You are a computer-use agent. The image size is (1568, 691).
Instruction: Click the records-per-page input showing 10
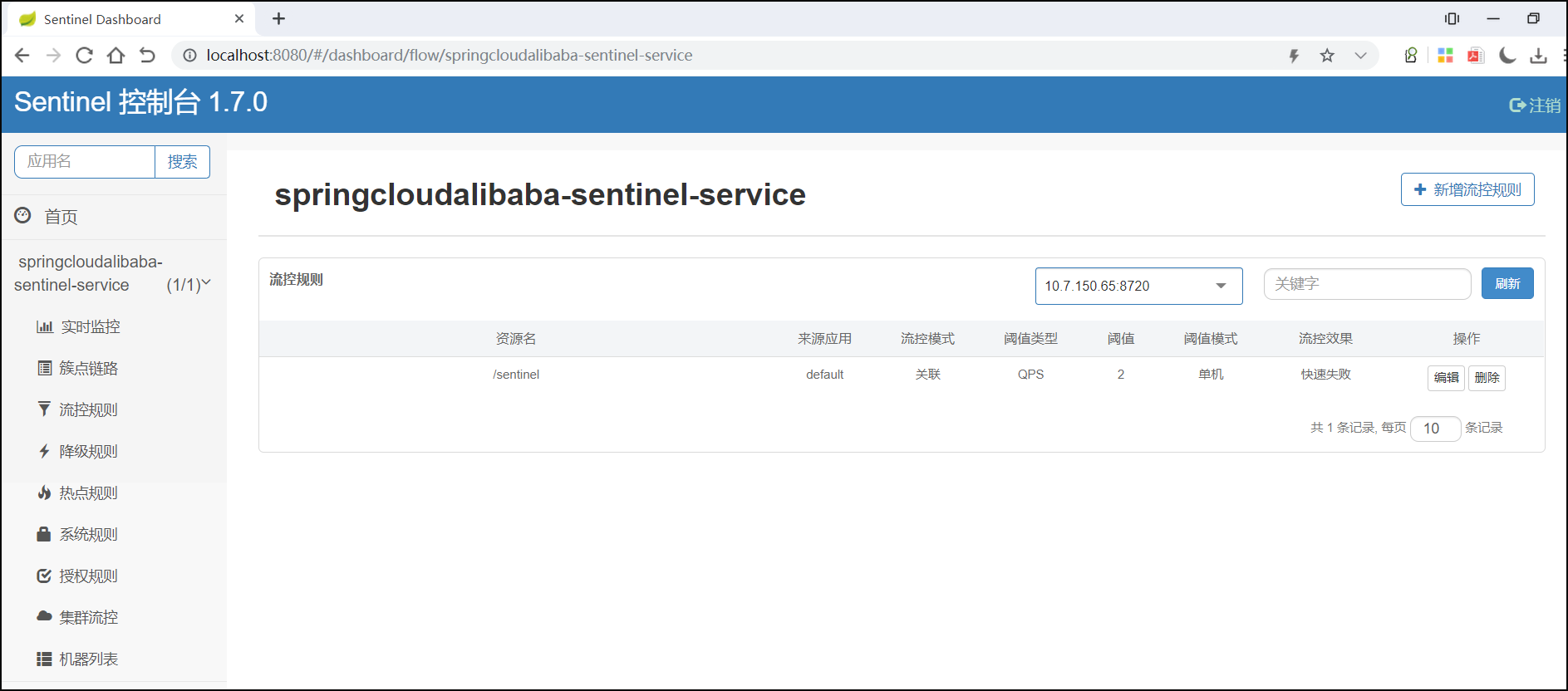pyautogui.click(x=1435, y=429)
